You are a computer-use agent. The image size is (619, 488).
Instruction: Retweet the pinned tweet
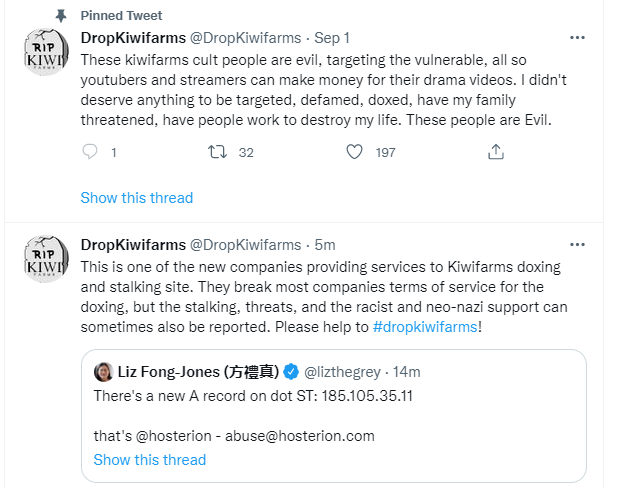coord(216,153)
